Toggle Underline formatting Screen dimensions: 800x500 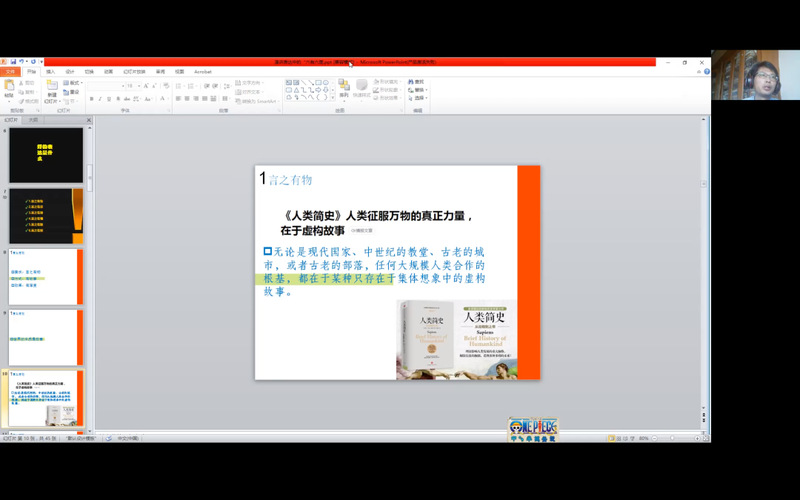point(109,99)
